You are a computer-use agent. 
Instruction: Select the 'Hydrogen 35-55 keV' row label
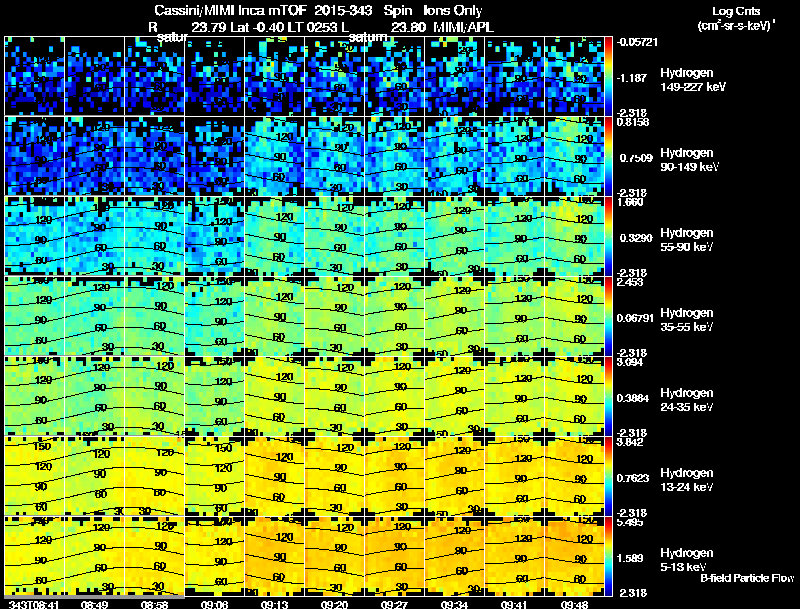pos(687,320)
